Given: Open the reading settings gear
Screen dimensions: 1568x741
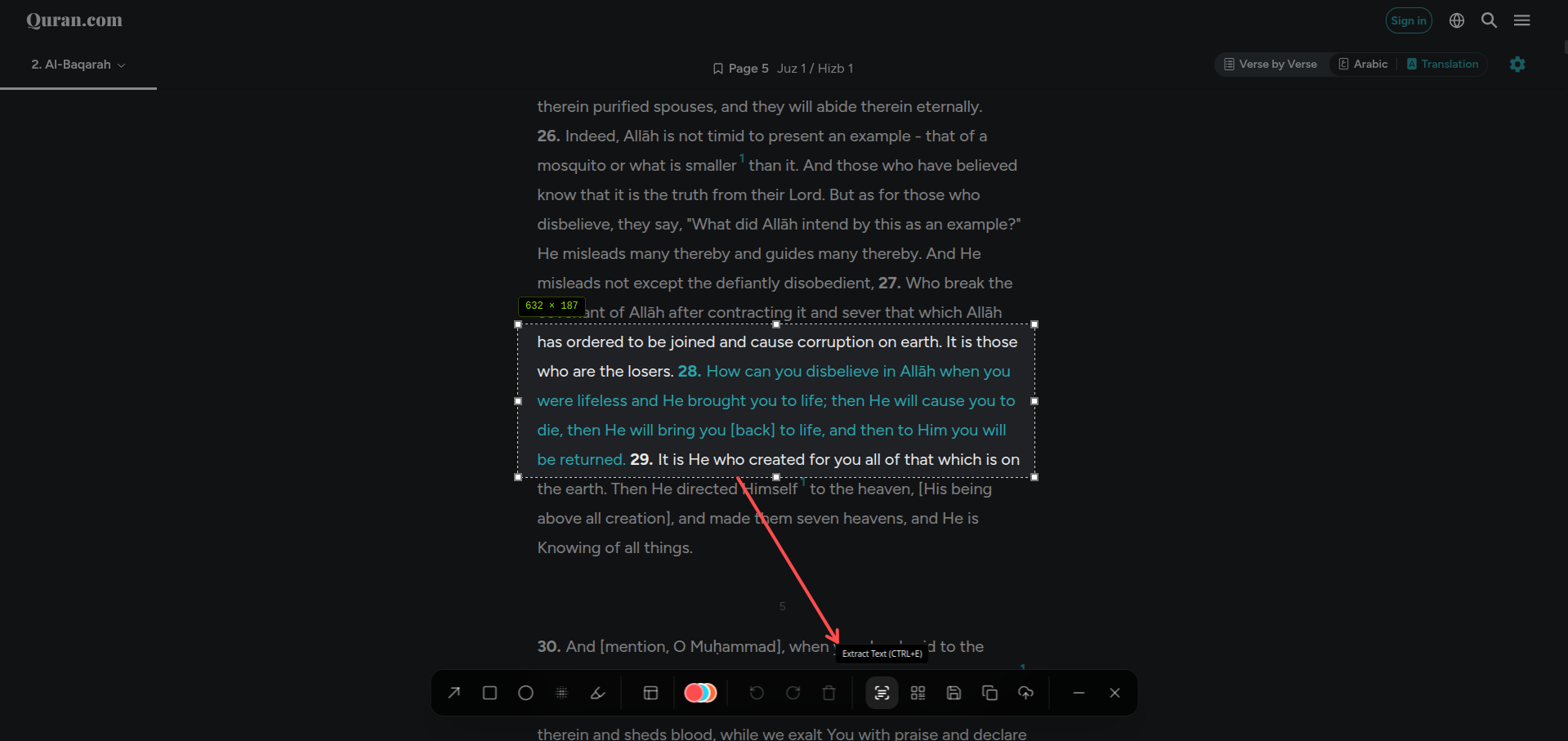Looking at the screenshot, I should click(x=1517, y=65).
